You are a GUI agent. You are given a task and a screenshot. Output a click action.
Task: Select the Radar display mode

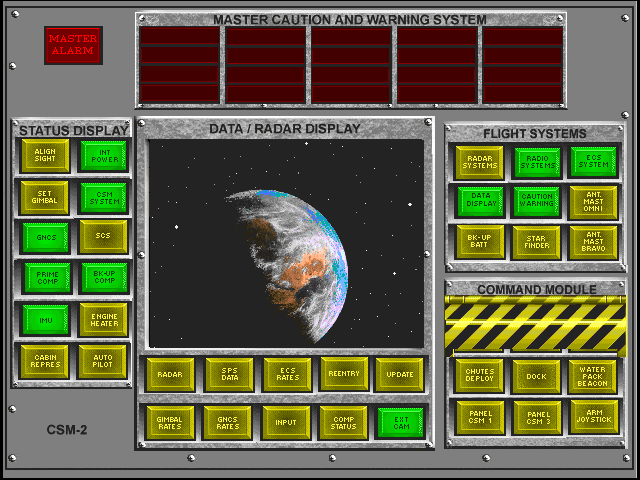coord(169,374)
